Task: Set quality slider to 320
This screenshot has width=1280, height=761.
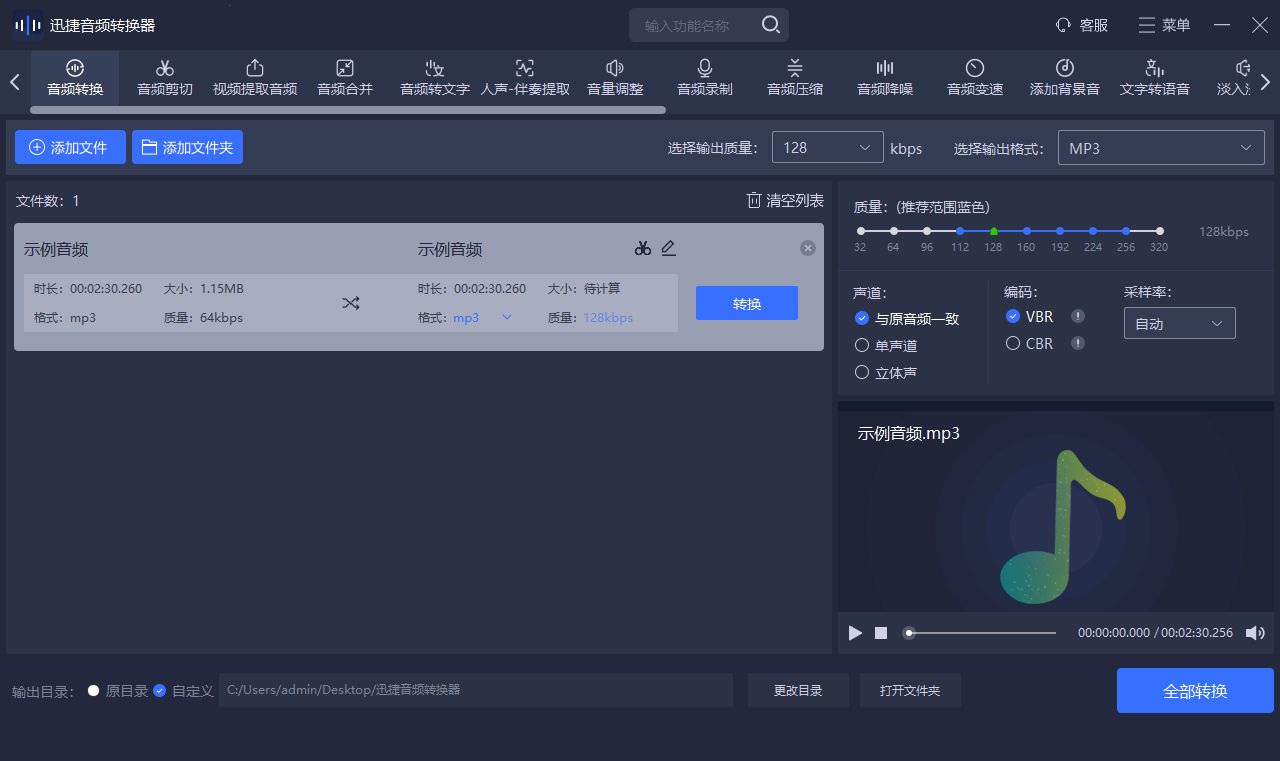Action: point(1159,231)
